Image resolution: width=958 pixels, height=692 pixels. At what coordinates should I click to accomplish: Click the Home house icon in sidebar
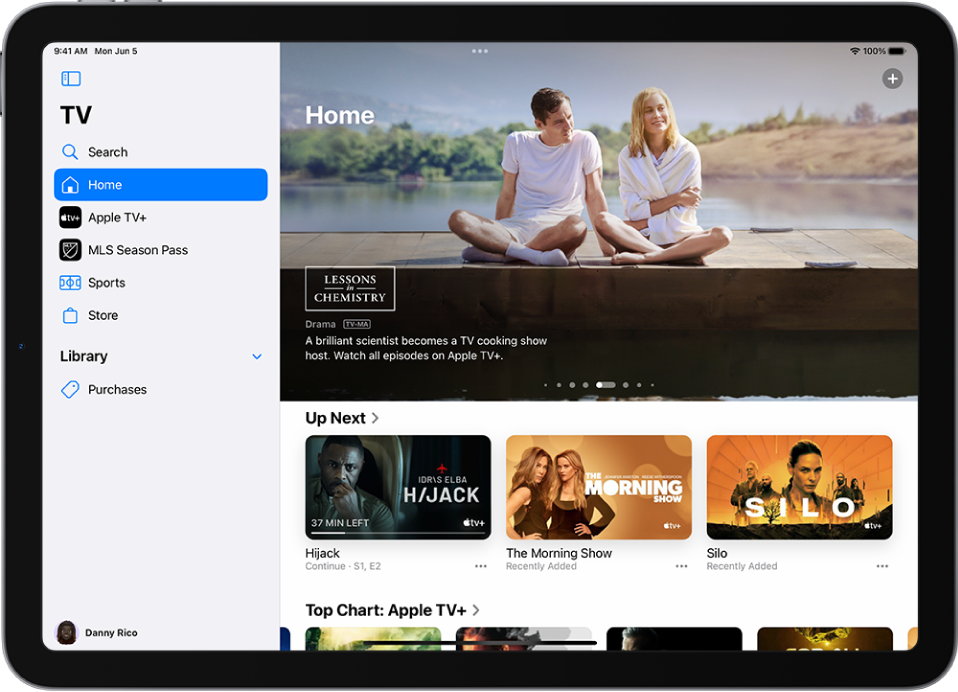pos(70,184)
